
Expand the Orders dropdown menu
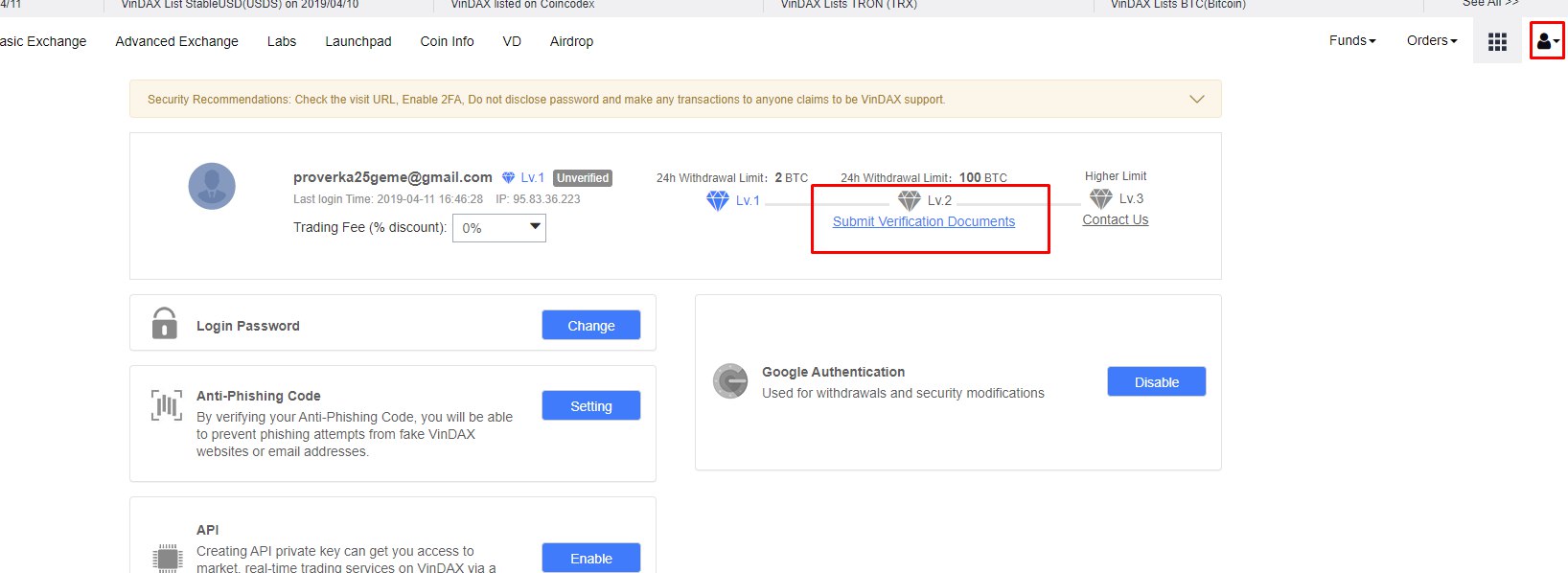pyautogui.click(x=1432, y=40)
